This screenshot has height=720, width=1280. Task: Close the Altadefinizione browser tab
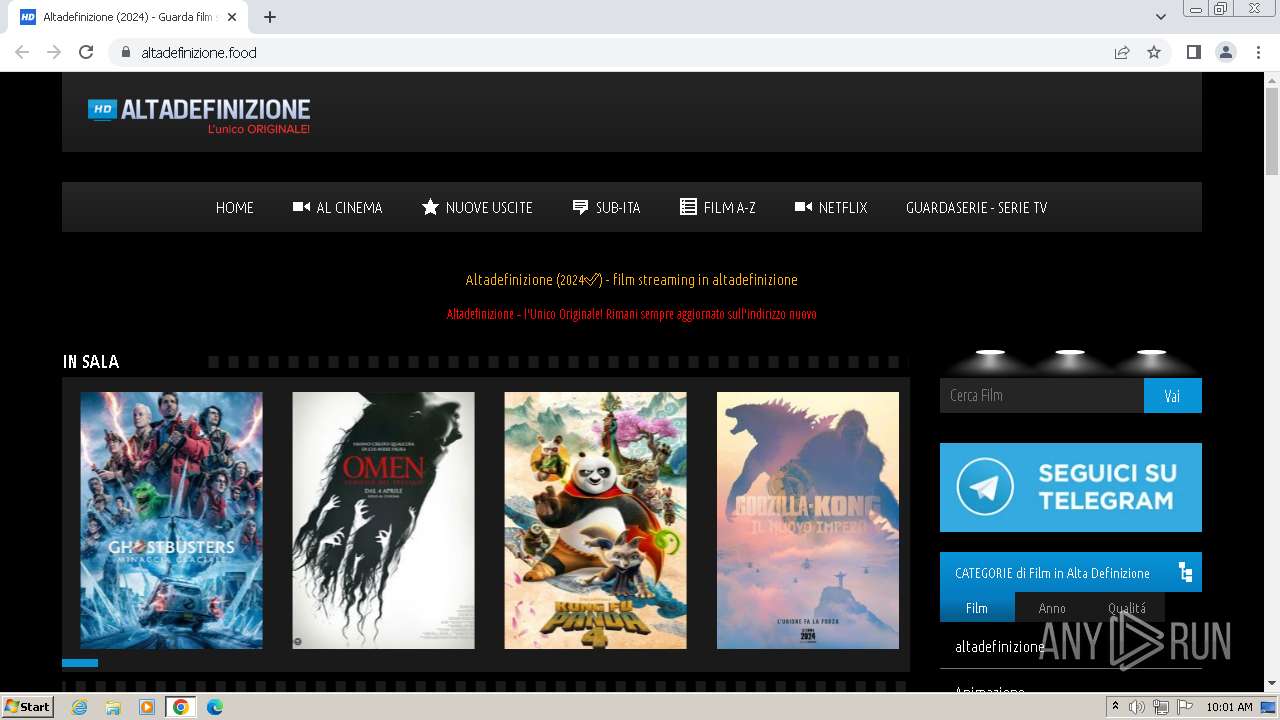coord(233,17)
